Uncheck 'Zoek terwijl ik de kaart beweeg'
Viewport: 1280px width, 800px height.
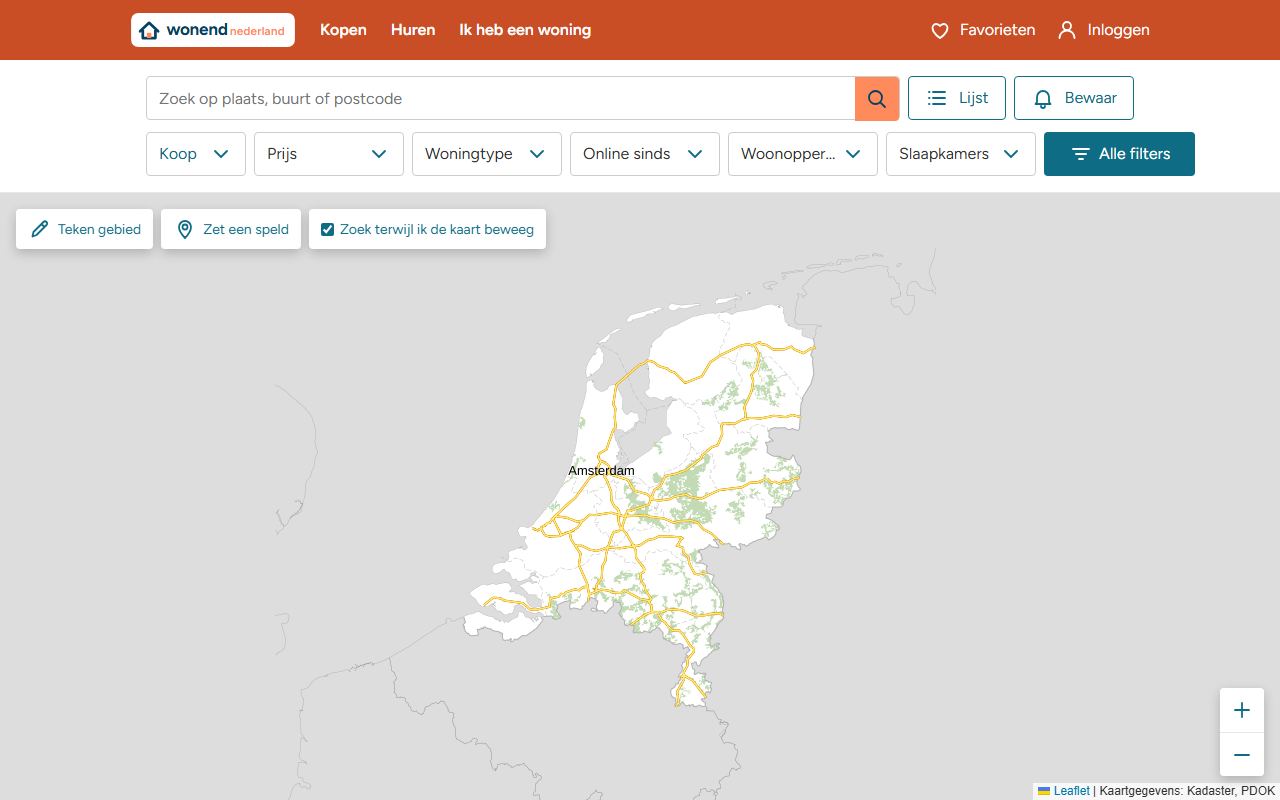coord(327,229)
